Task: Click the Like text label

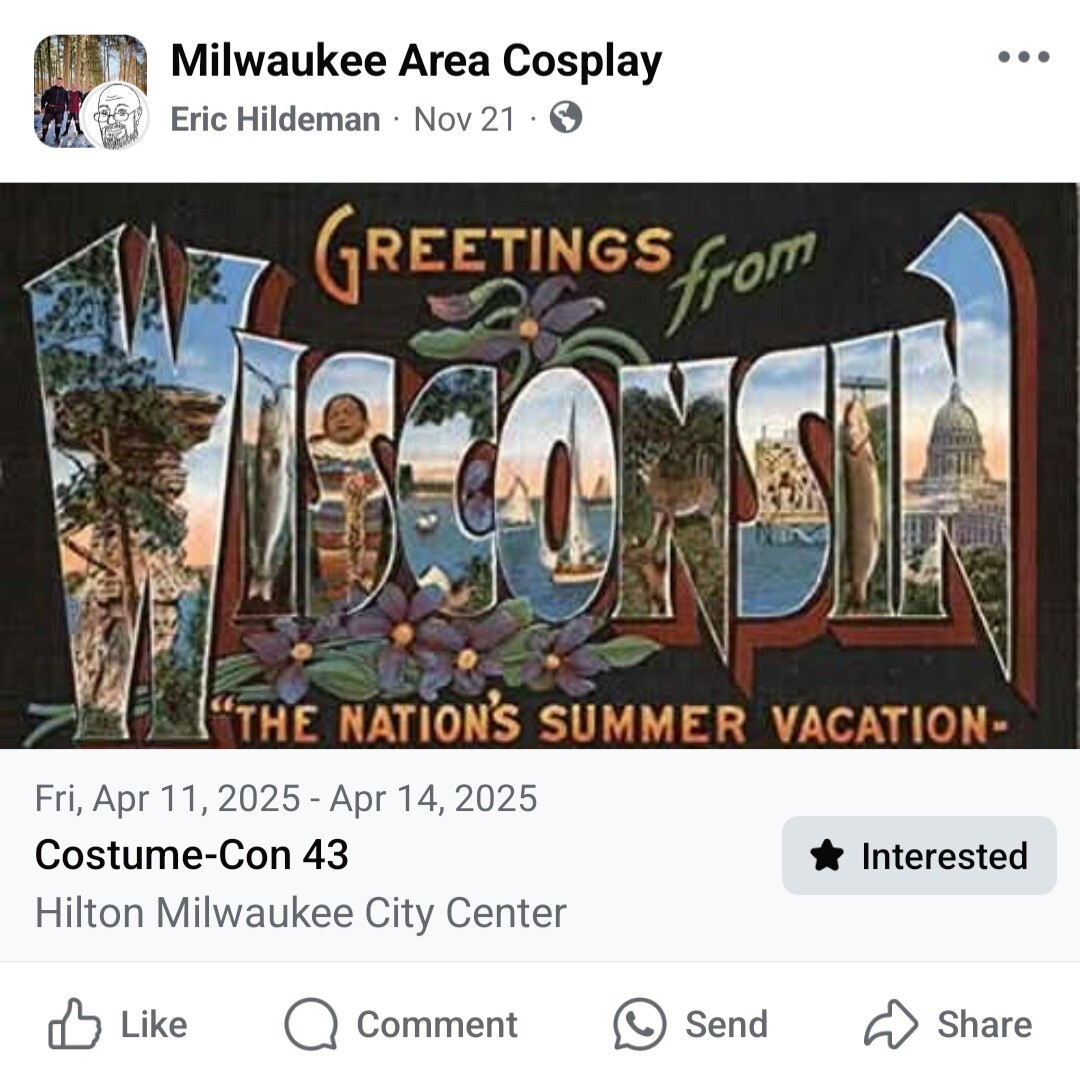Action: [154, 1025]
